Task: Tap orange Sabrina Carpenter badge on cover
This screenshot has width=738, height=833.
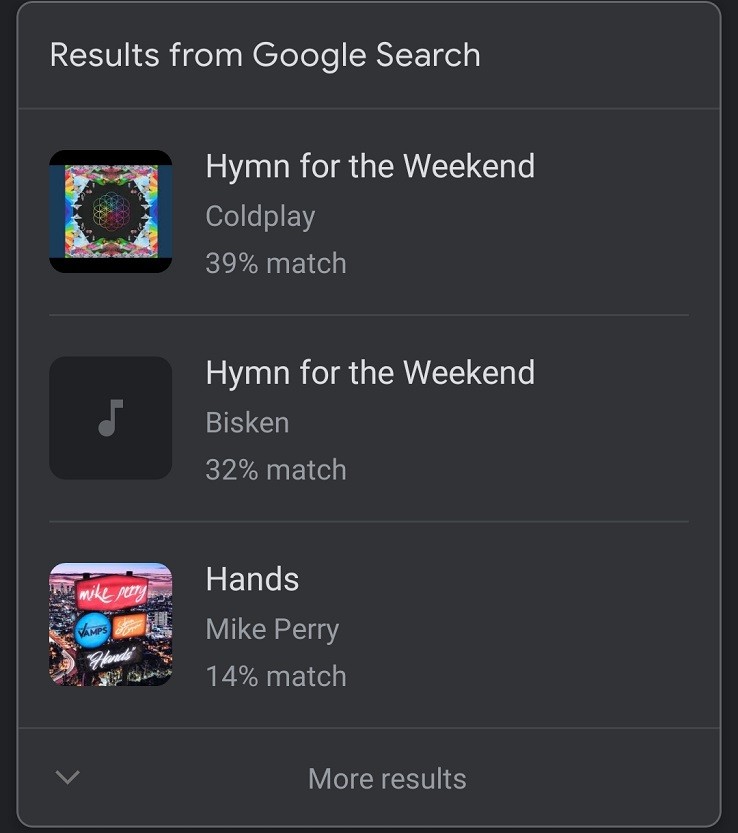Action: click(129, 625)
